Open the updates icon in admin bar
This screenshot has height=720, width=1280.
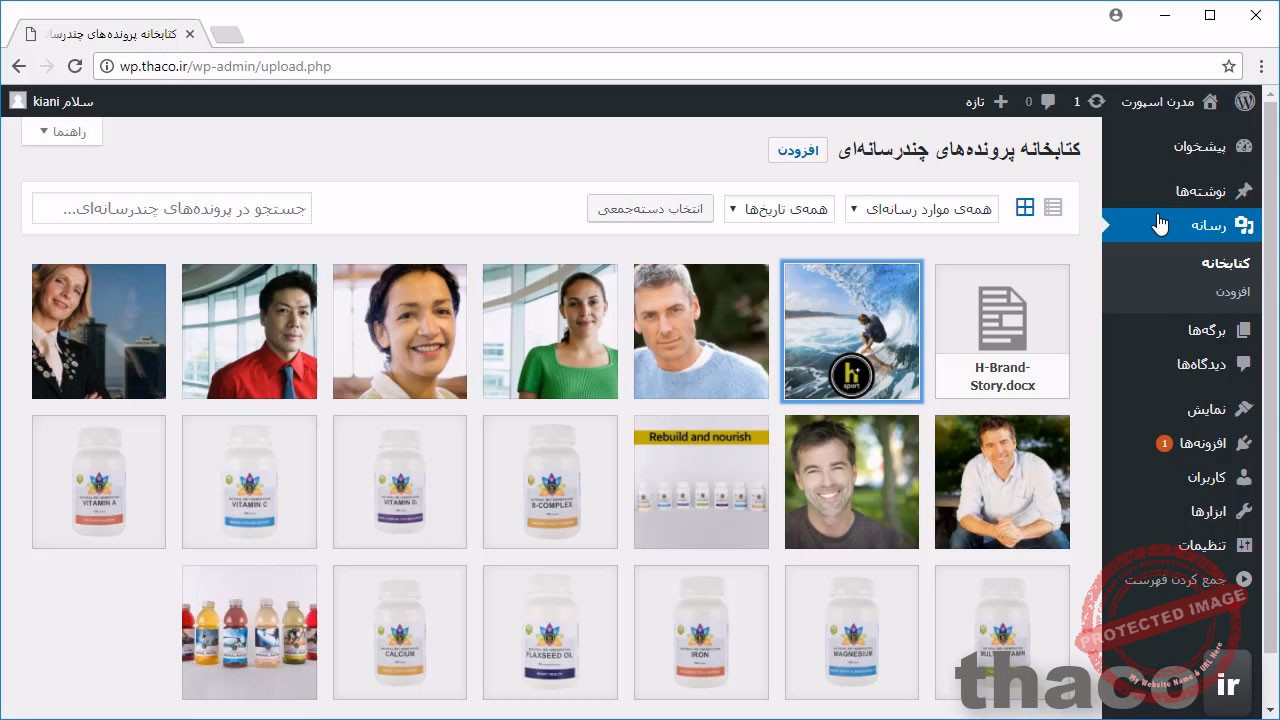1096,101
